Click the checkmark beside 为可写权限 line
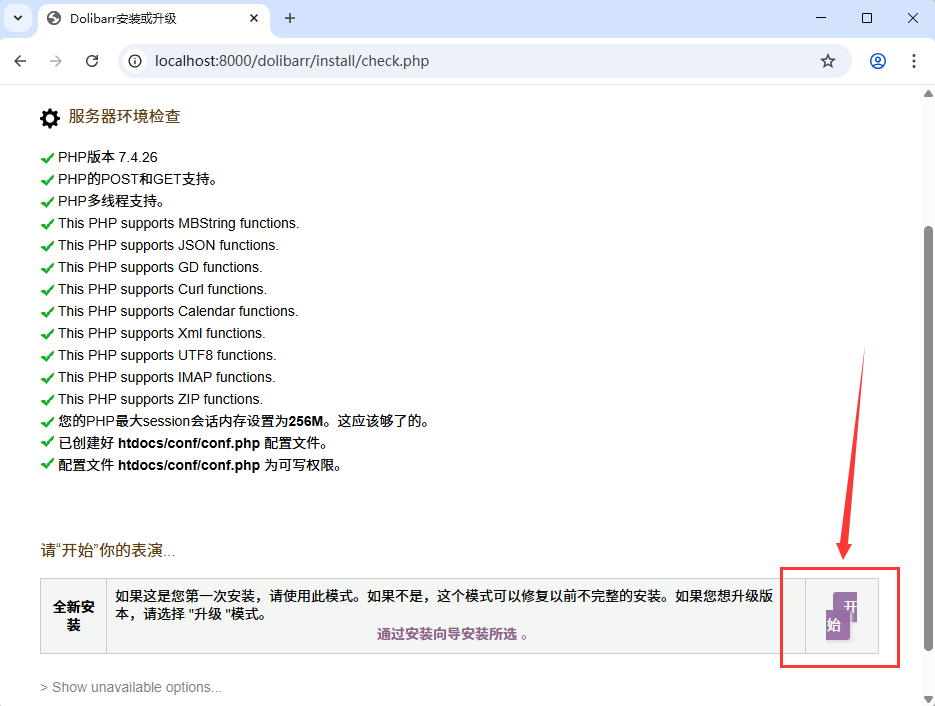 coord(48,464)
